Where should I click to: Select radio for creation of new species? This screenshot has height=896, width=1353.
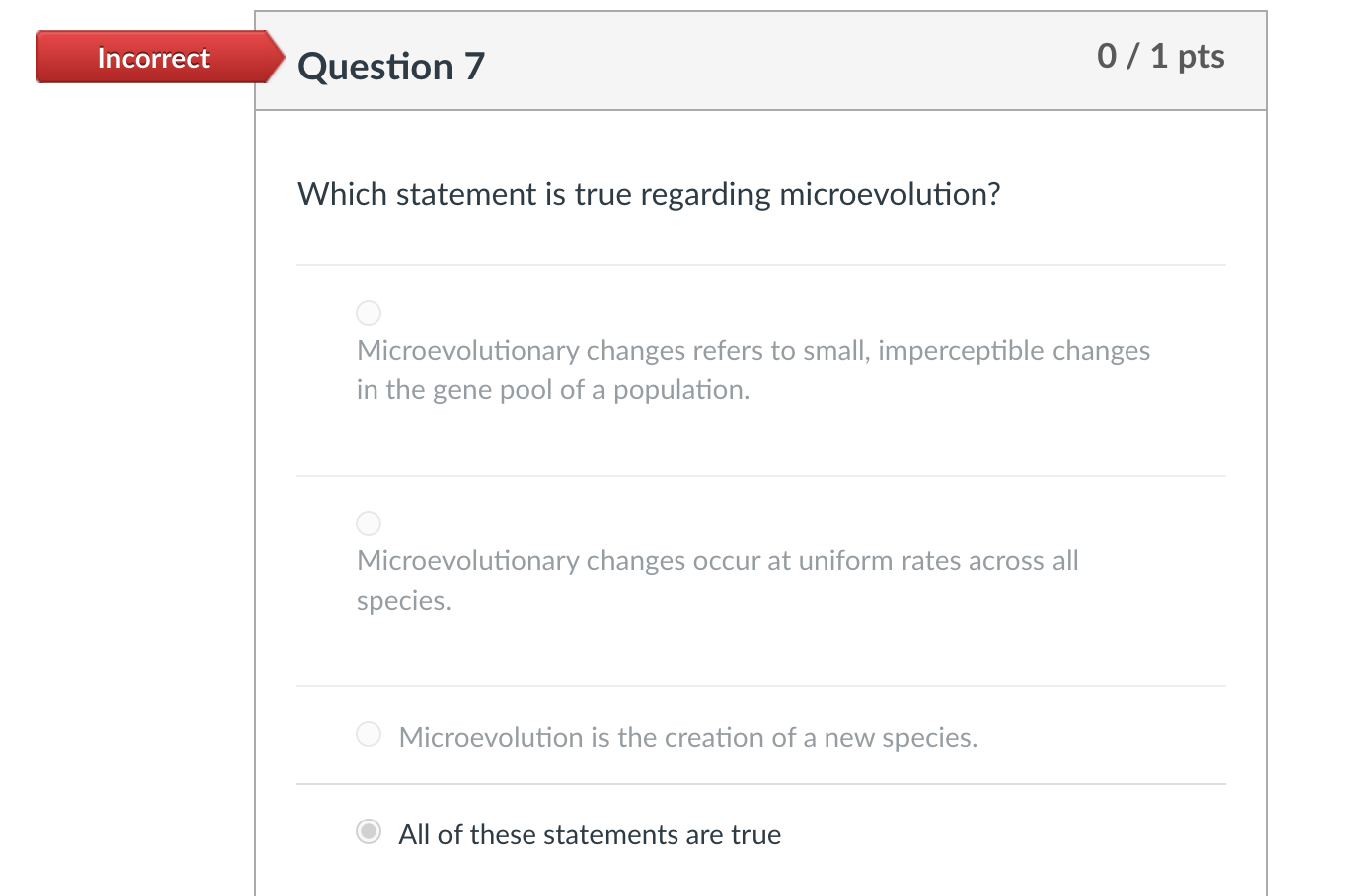point(369,734)
